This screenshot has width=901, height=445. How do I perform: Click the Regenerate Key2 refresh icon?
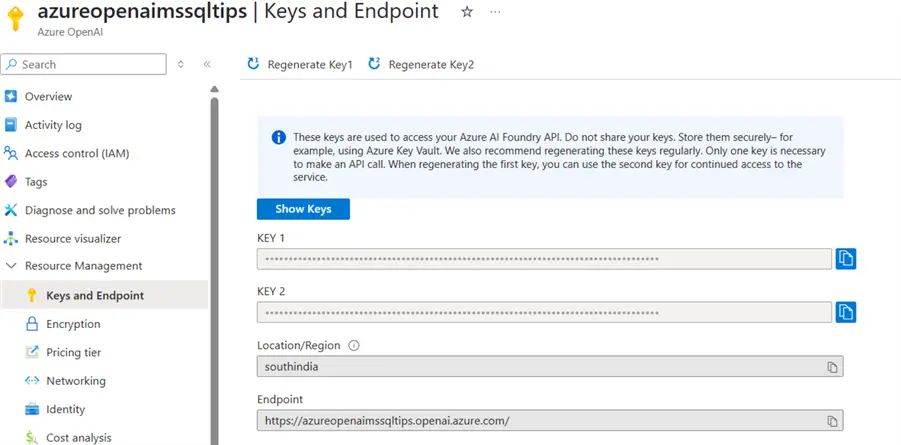(374, 64)
